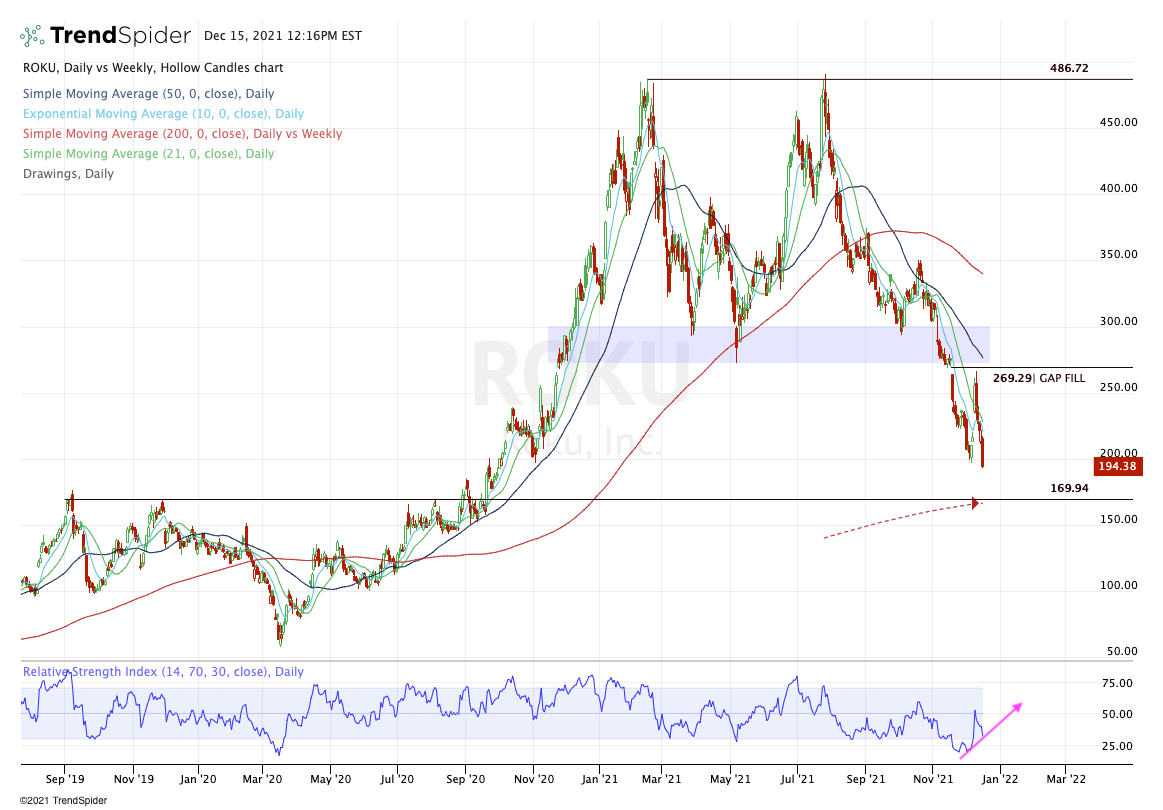Click the ROKU Hollow Candles chart title
This screenshot has height=810, width=1163.
(151, 68)
